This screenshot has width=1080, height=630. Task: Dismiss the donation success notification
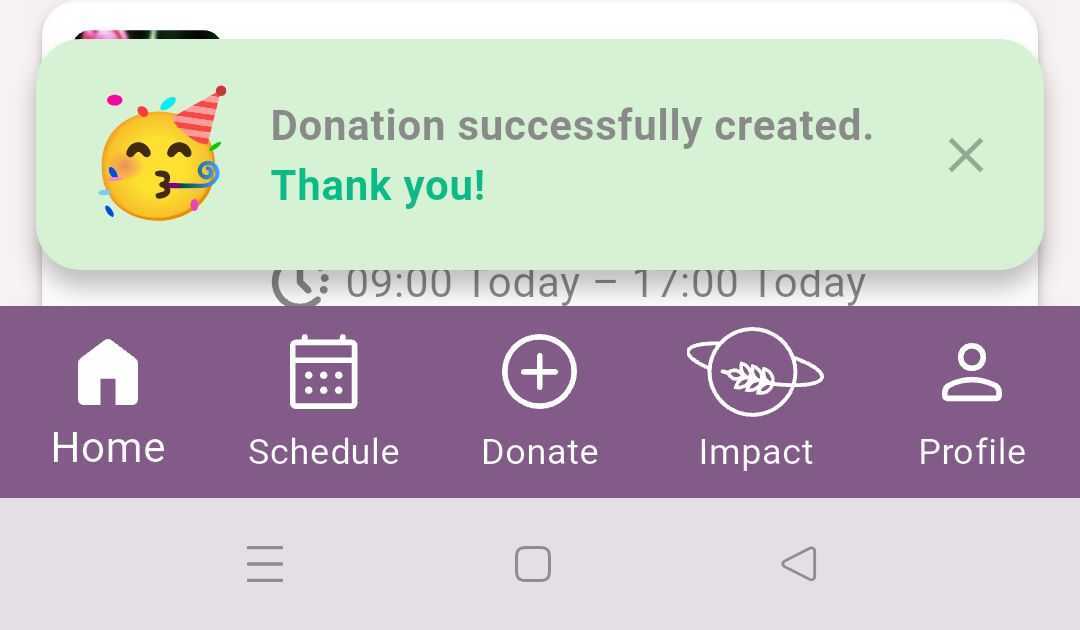click(x=965, y=155)
